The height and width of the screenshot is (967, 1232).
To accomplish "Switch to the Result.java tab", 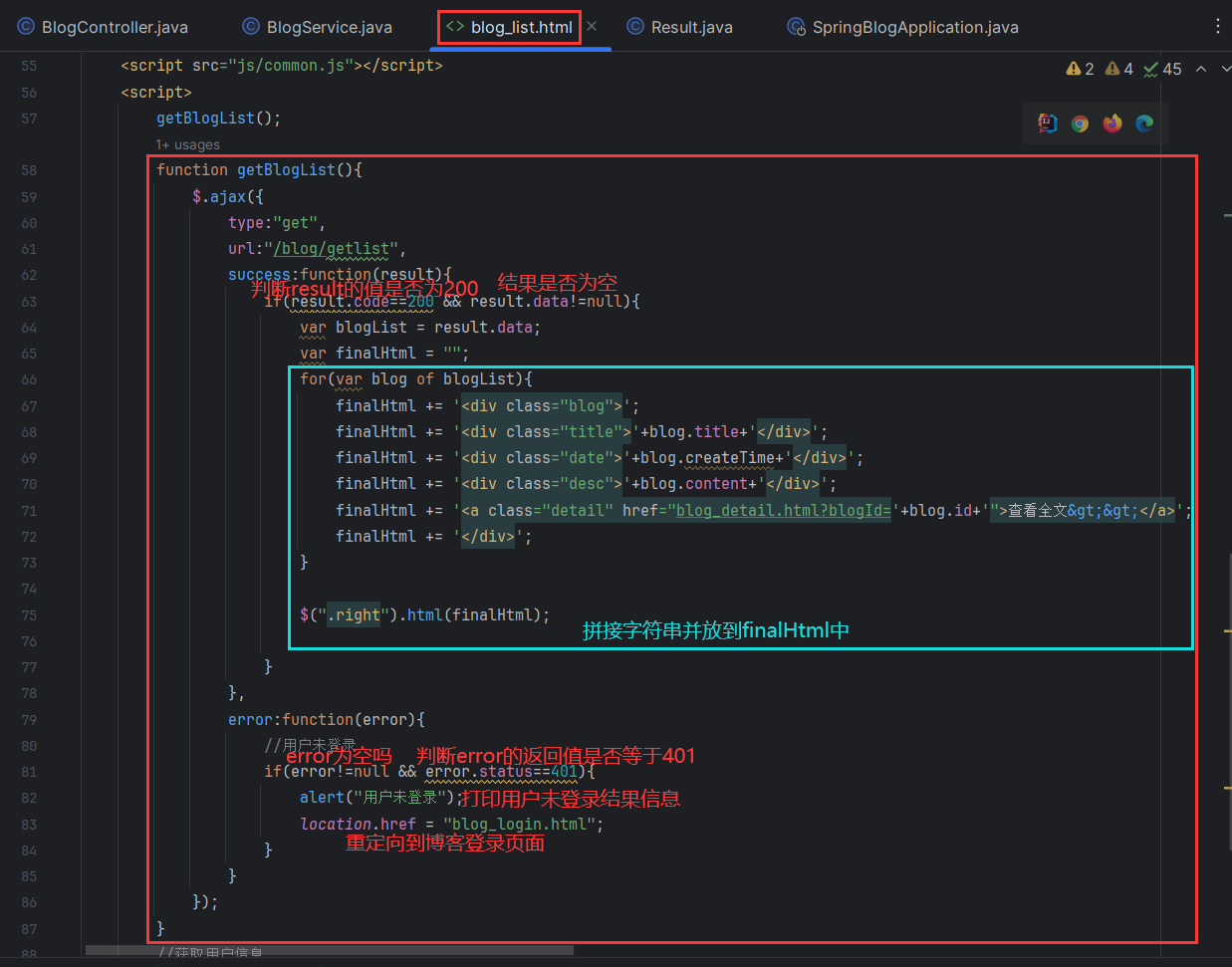I will (x=679, y=27).
